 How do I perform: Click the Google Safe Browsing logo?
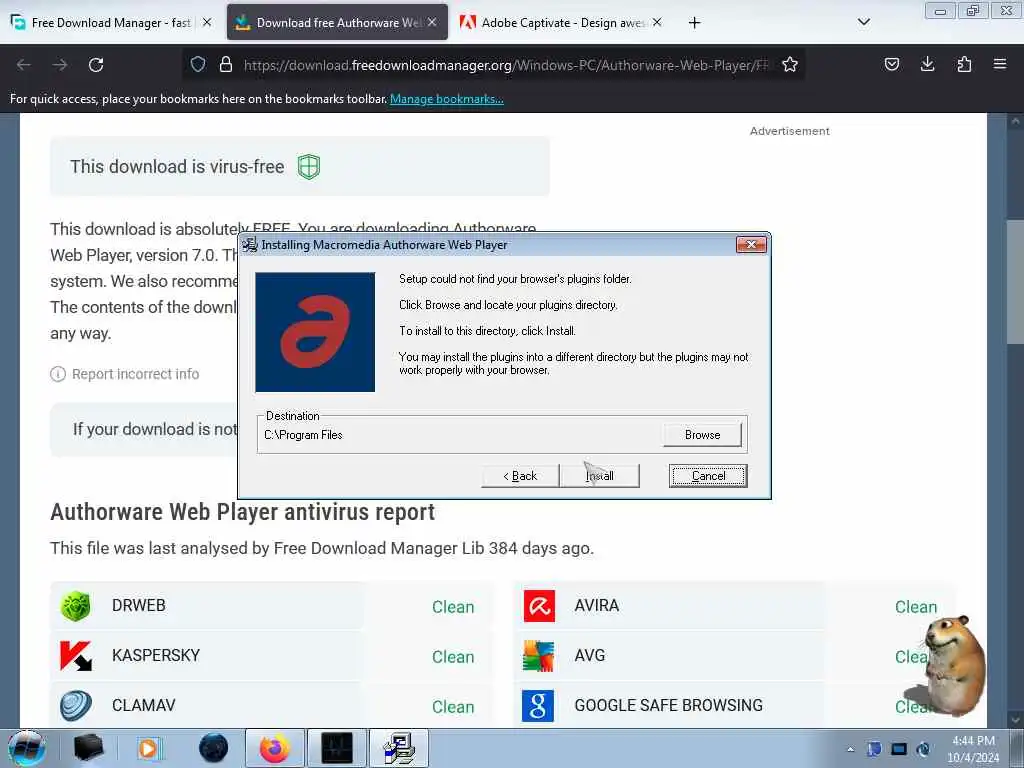[x=538, y=705]
